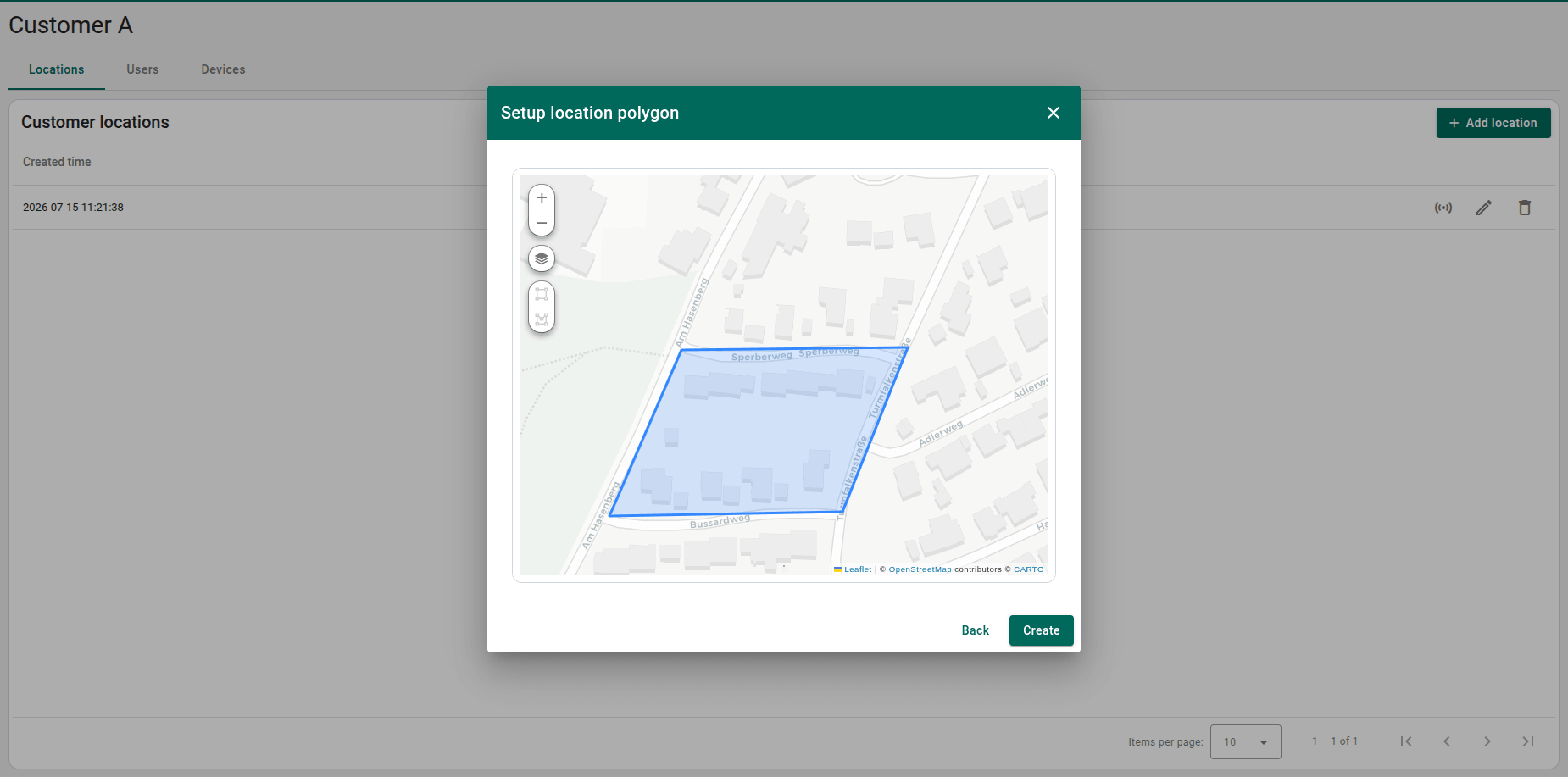Go to next page of locations
The image size is (1568, 777).
click(1487, 741)
